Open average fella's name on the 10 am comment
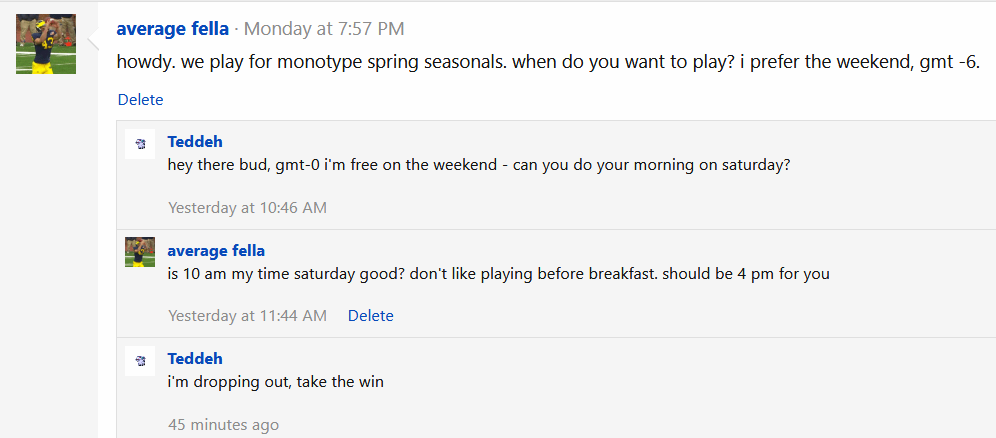This screenshot has height=438, width=996. pos(216,251)
